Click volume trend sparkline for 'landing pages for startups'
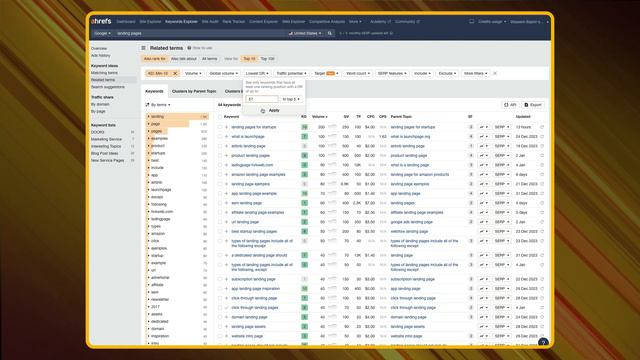640x360 pixels. (x=332, y=127)
